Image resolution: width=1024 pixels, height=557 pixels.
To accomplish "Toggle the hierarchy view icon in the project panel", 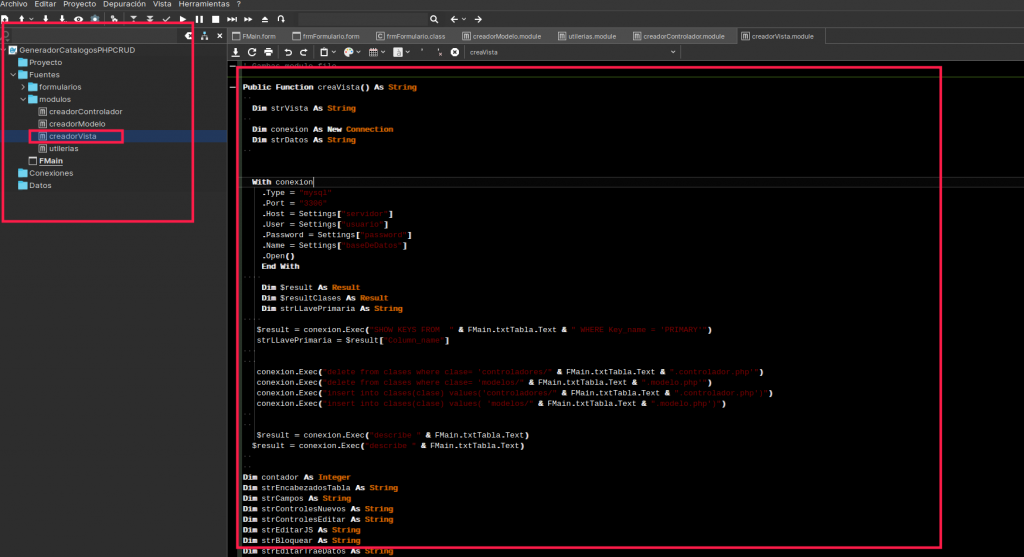I will pyautogui.click(x=205, y=36).
